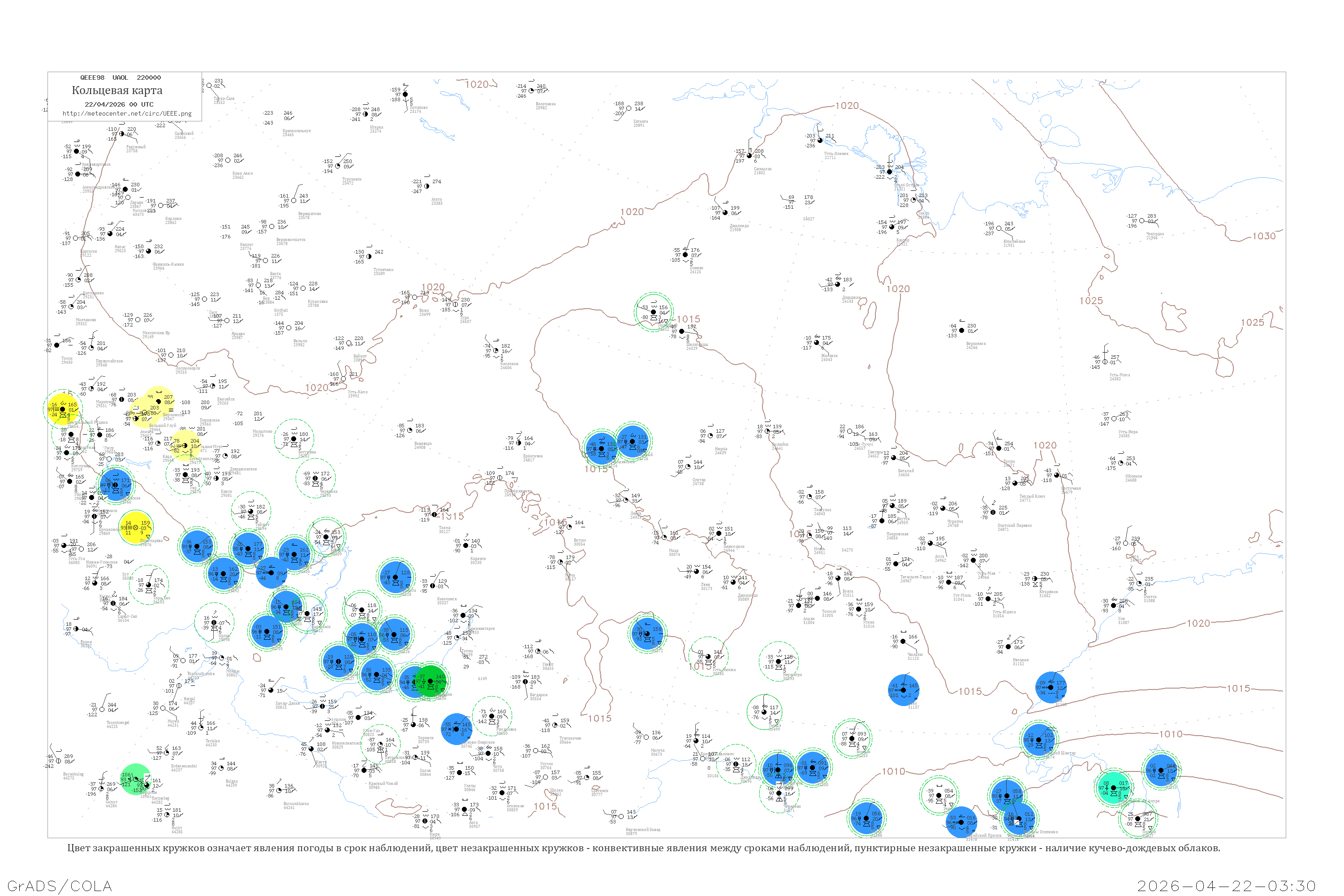Click the blue snow circle at Сосново-Озерское
This screenshot has height=896, width=1344.
[x=457, y=729]
